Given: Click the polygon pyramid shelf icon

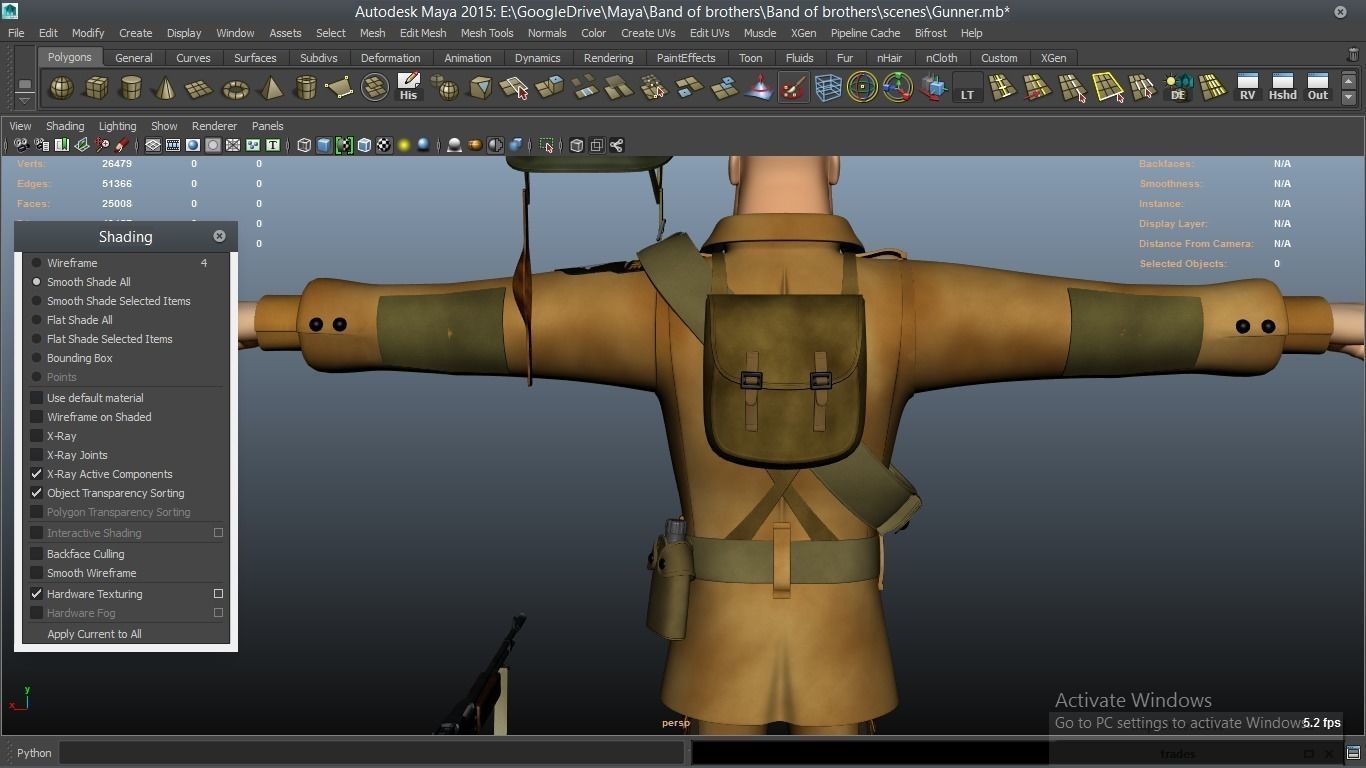Looking at the screenshot, I should [x=270, y=88].
